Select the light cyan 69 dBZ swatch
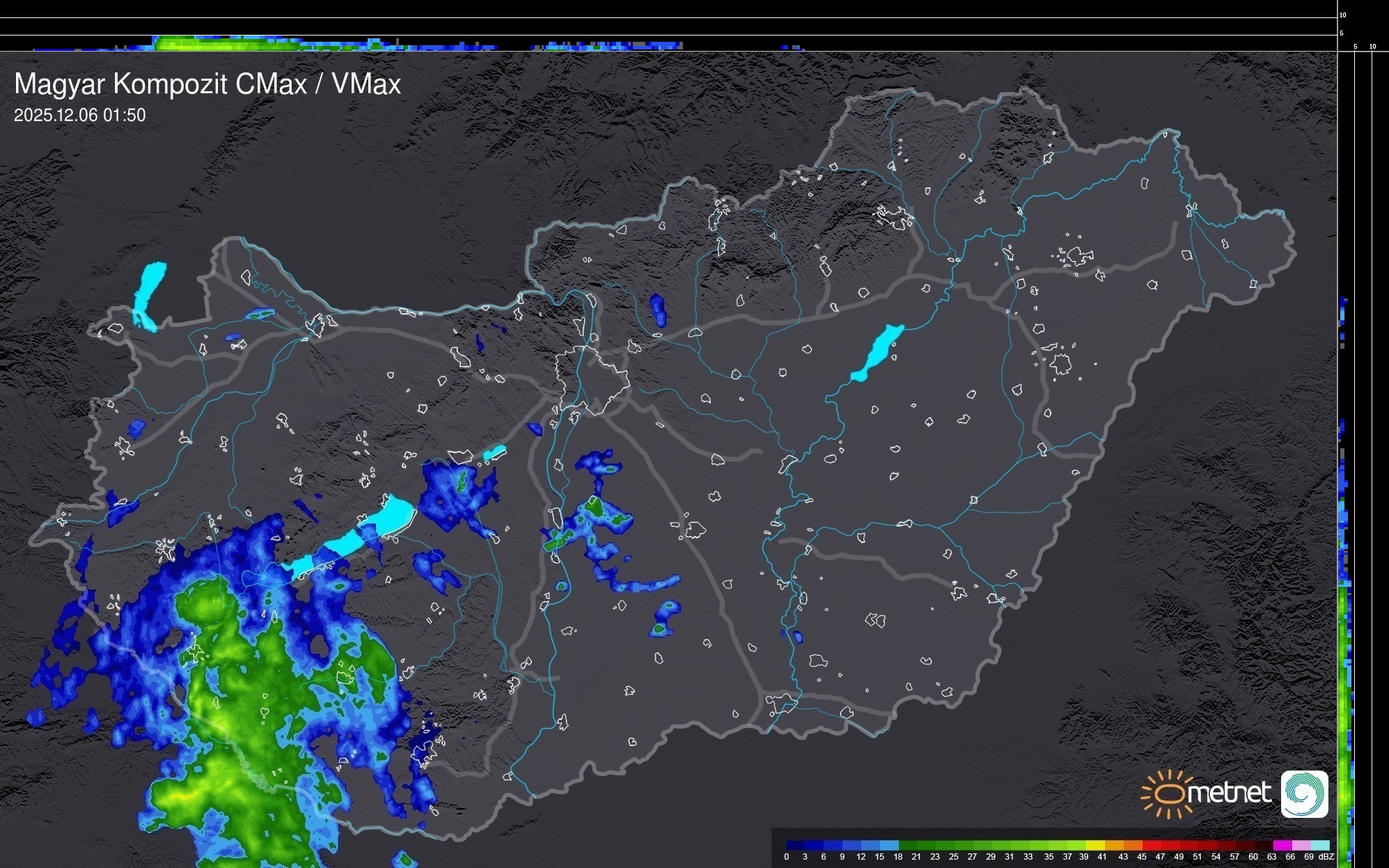Image resolution: width=1389 pixels, height=868 pixels. (x=1320, y=845)
